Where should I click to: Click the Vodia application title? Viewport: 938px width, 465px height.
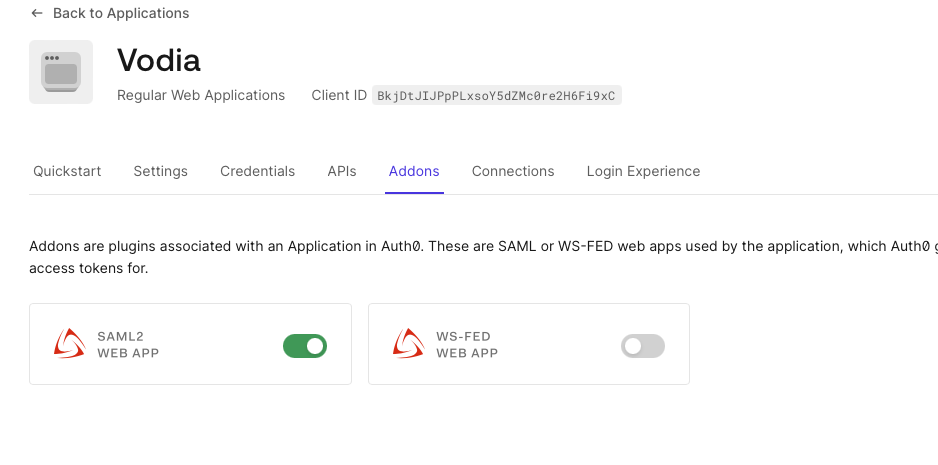(159, 60)
